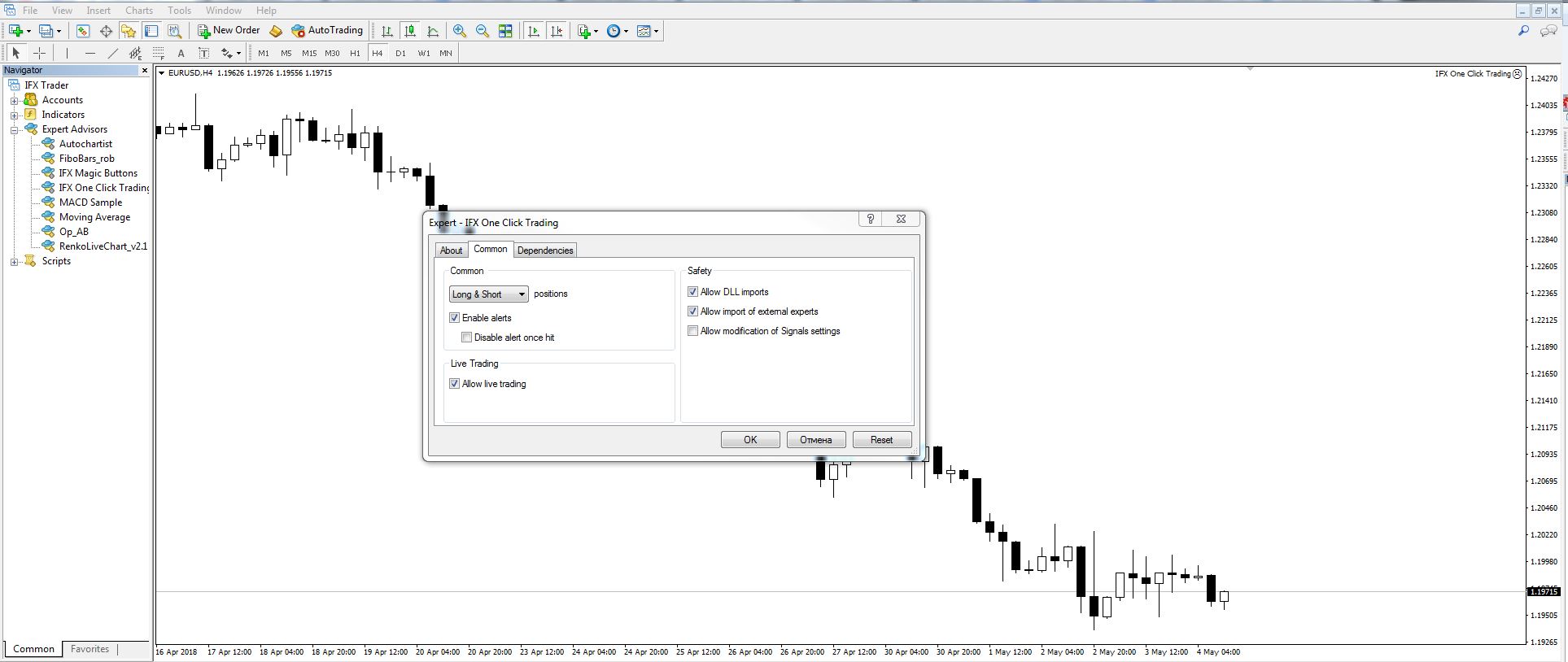
Task: Collapse the Expert Advisors node in Navigator
Action: click(14, 129)
